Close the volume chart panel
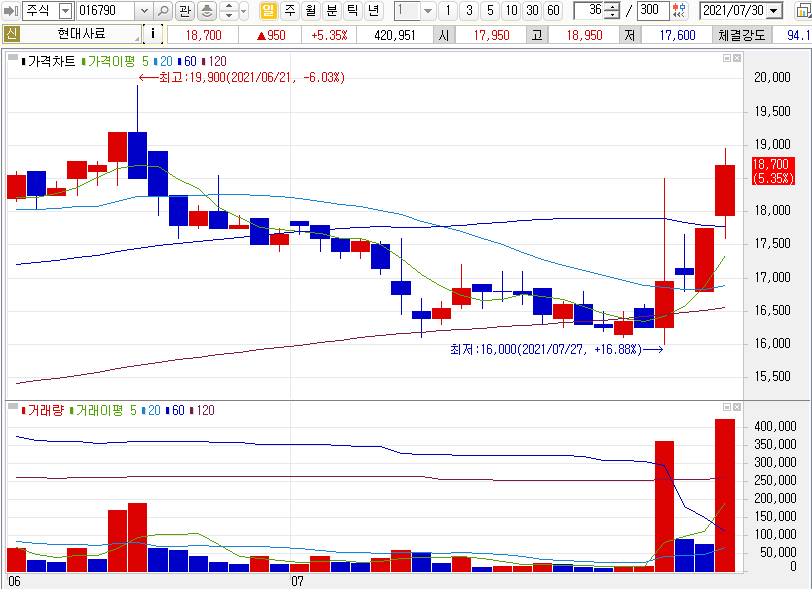This screenshot has height=589, width=812. [x=737, y=407]
